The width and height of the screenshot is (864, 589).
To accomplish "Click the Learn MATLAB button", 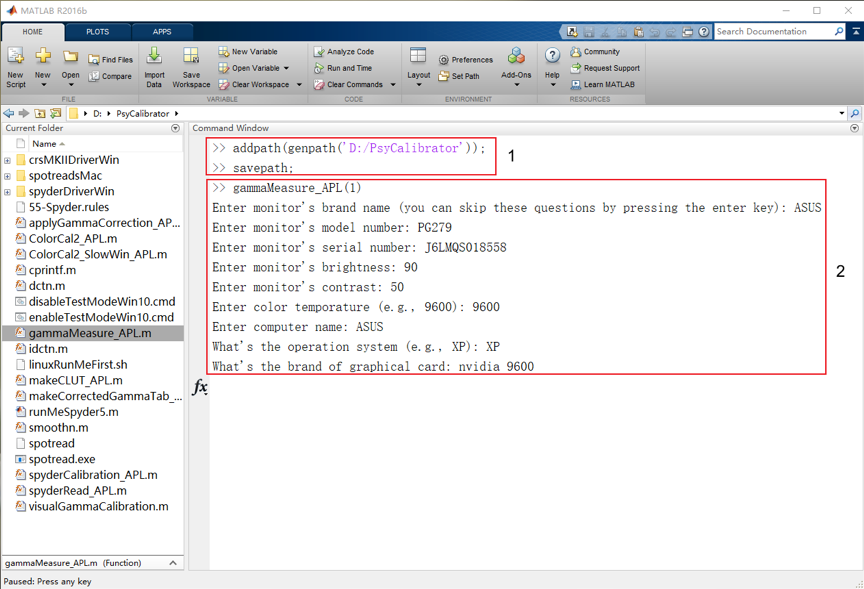I will [603, 84].
